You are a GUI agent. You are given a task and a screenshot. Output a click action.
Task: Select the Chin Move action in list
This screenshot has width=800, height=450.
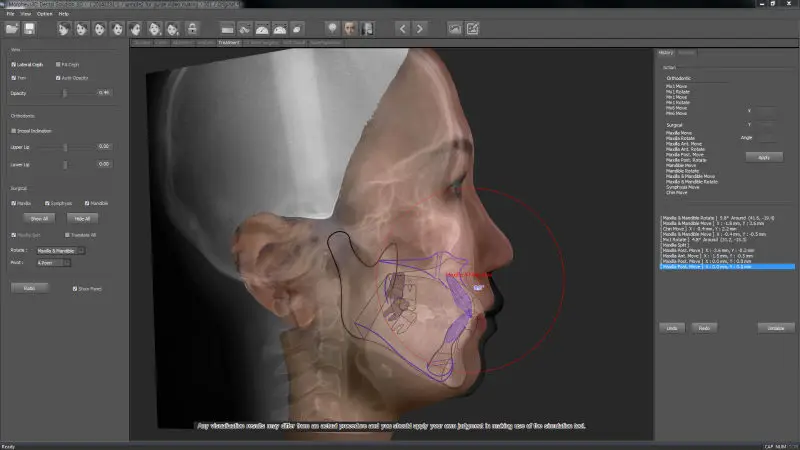click(x=677, y=192)
